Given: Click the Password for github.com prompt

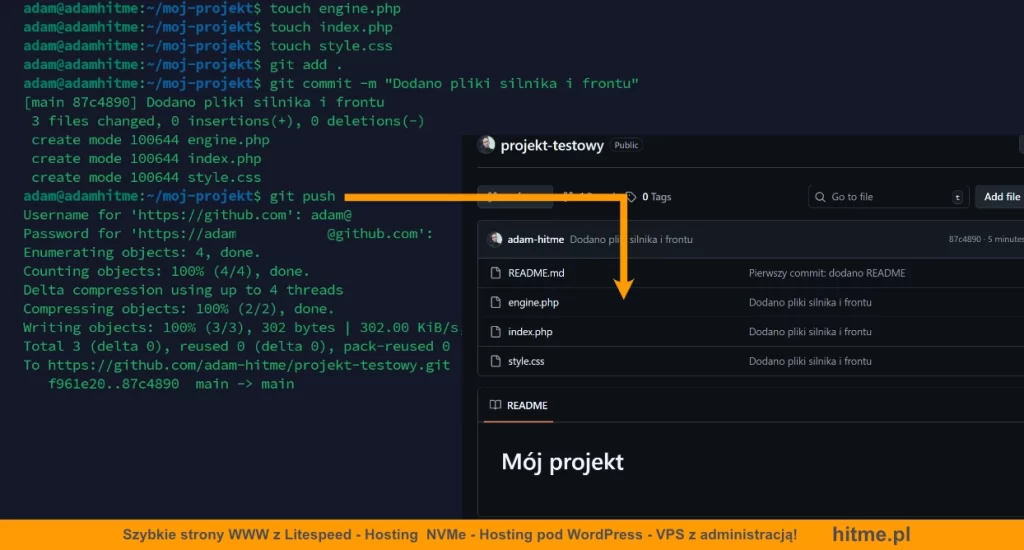Looking at the screenshot, I should (228, 234).
